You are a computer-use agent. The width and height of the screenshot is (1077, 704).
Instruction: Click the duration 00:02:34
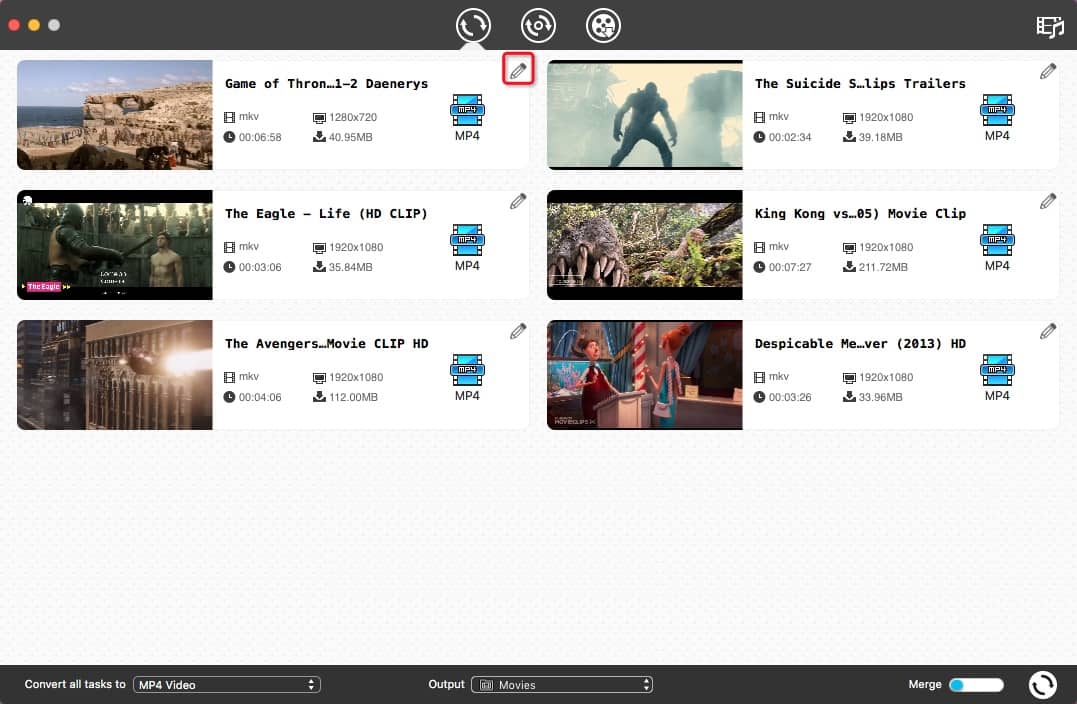(x=790, y=137)
